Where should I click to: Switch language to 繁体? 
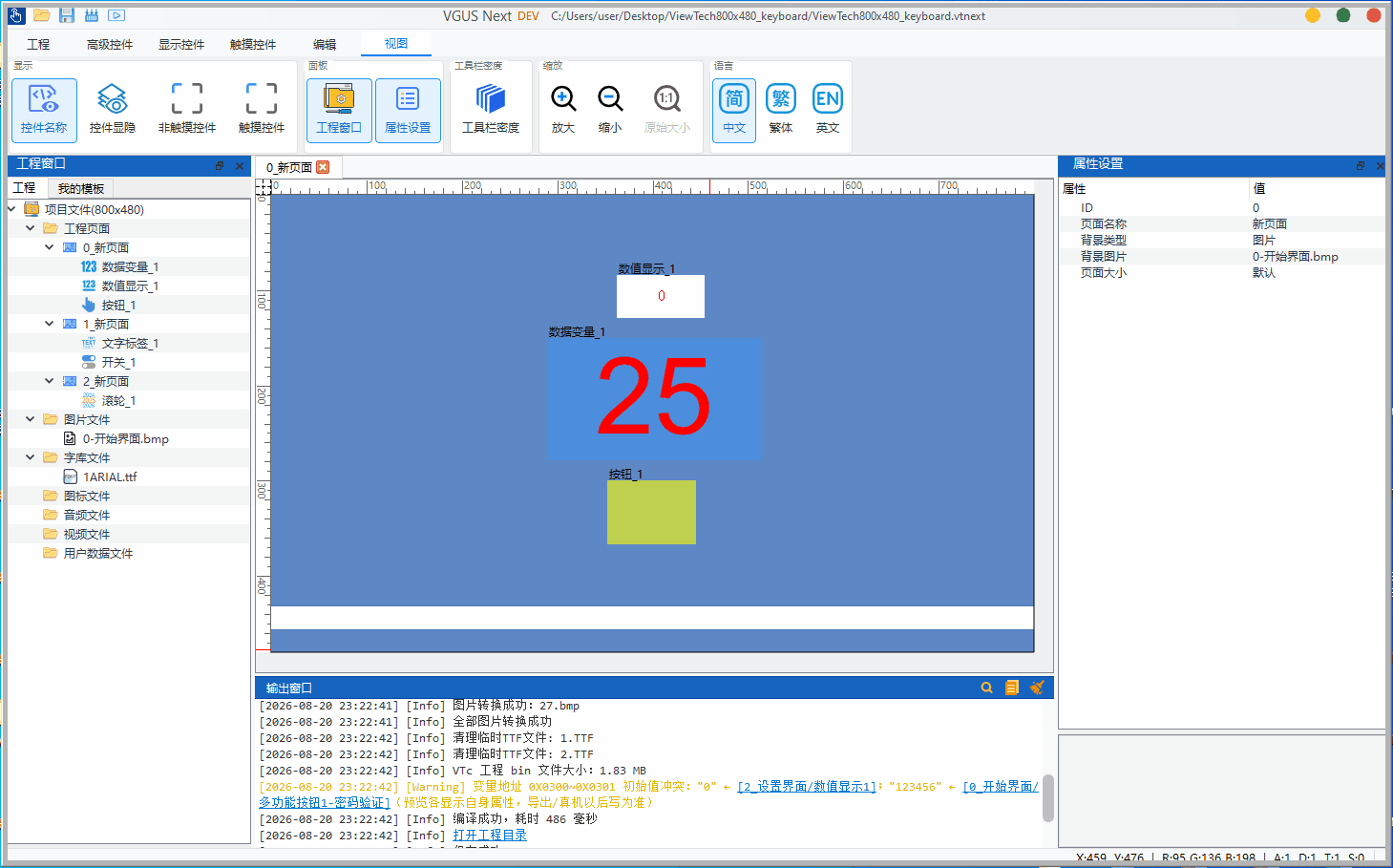(x=781, y=110)
